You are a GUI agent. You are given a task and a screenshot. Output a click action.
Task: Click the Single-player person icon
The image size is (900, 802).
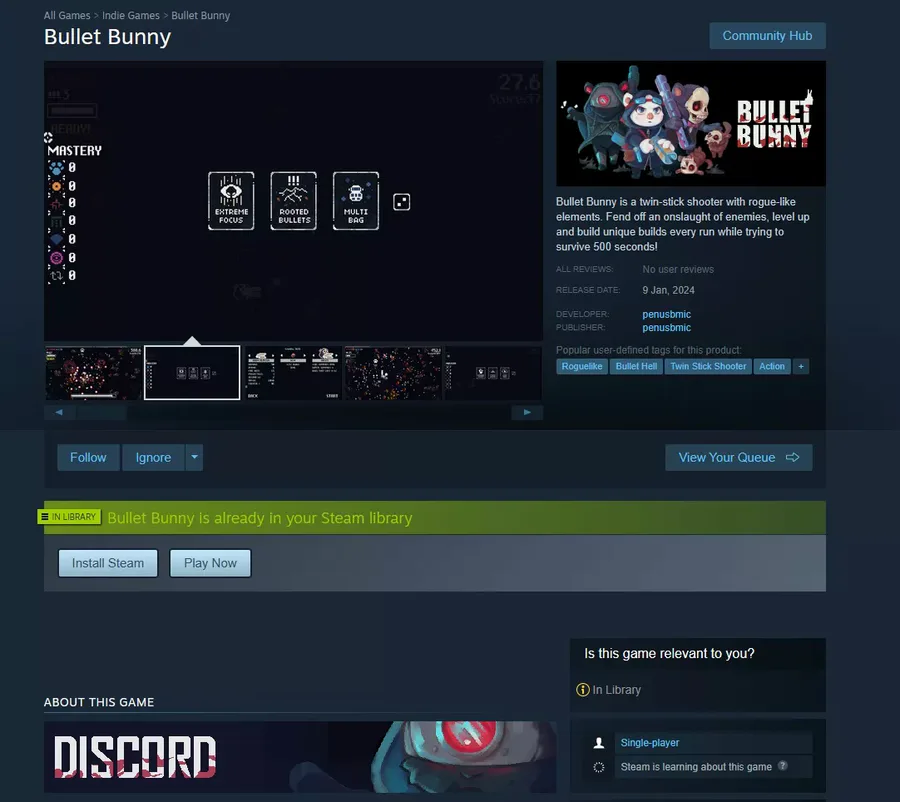click(599, 743)
